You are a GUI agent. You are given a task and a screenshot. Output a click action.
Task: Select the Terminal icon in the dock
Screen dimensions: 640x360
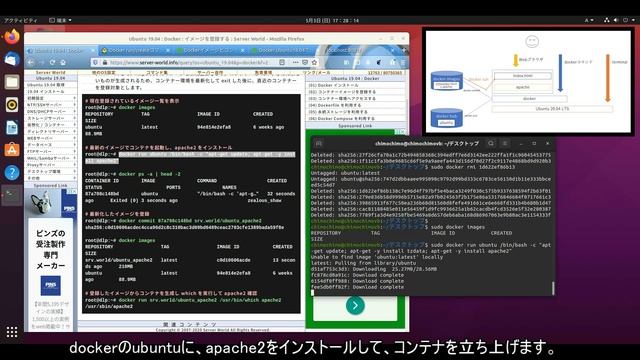coord(12,195)
